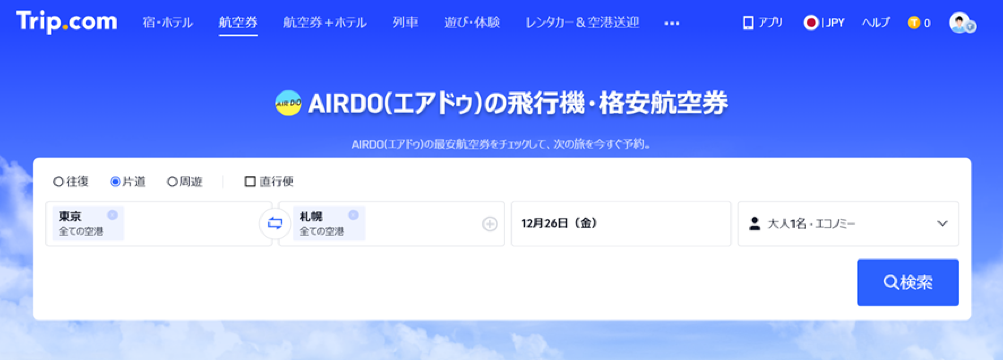This screenshot has height=360, width=1003.
Task: Click the passenger person icon
Action: (x=755, y=224)
